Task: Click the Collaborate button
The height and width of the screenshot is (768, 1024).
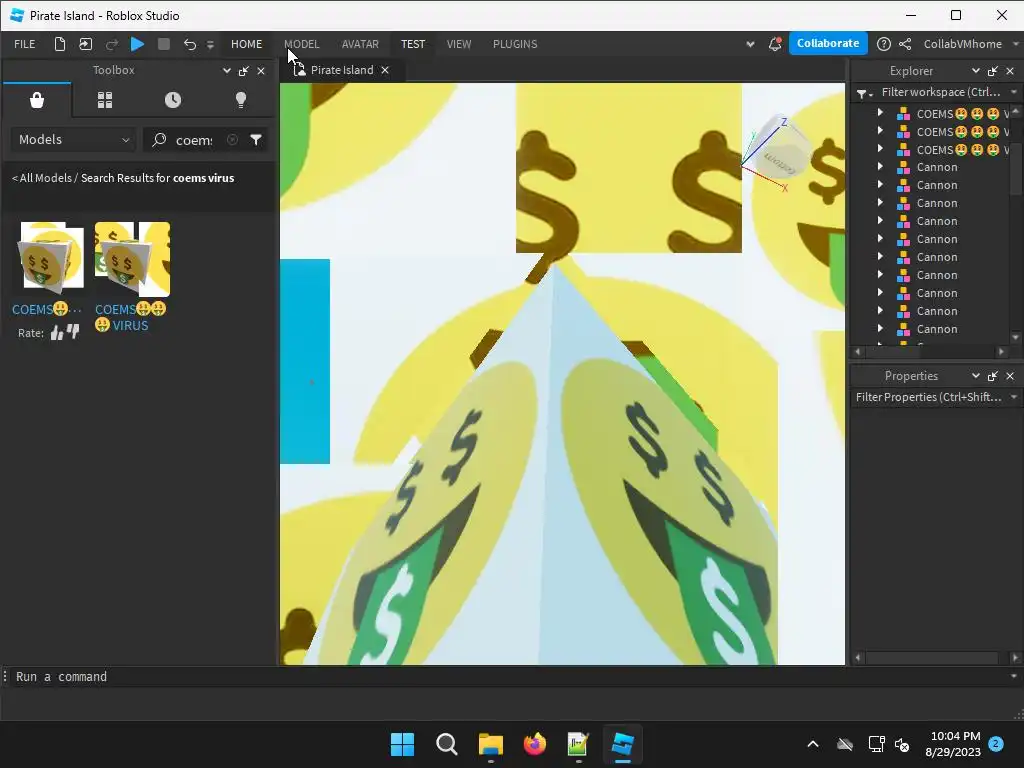Action: pos(827,43)
